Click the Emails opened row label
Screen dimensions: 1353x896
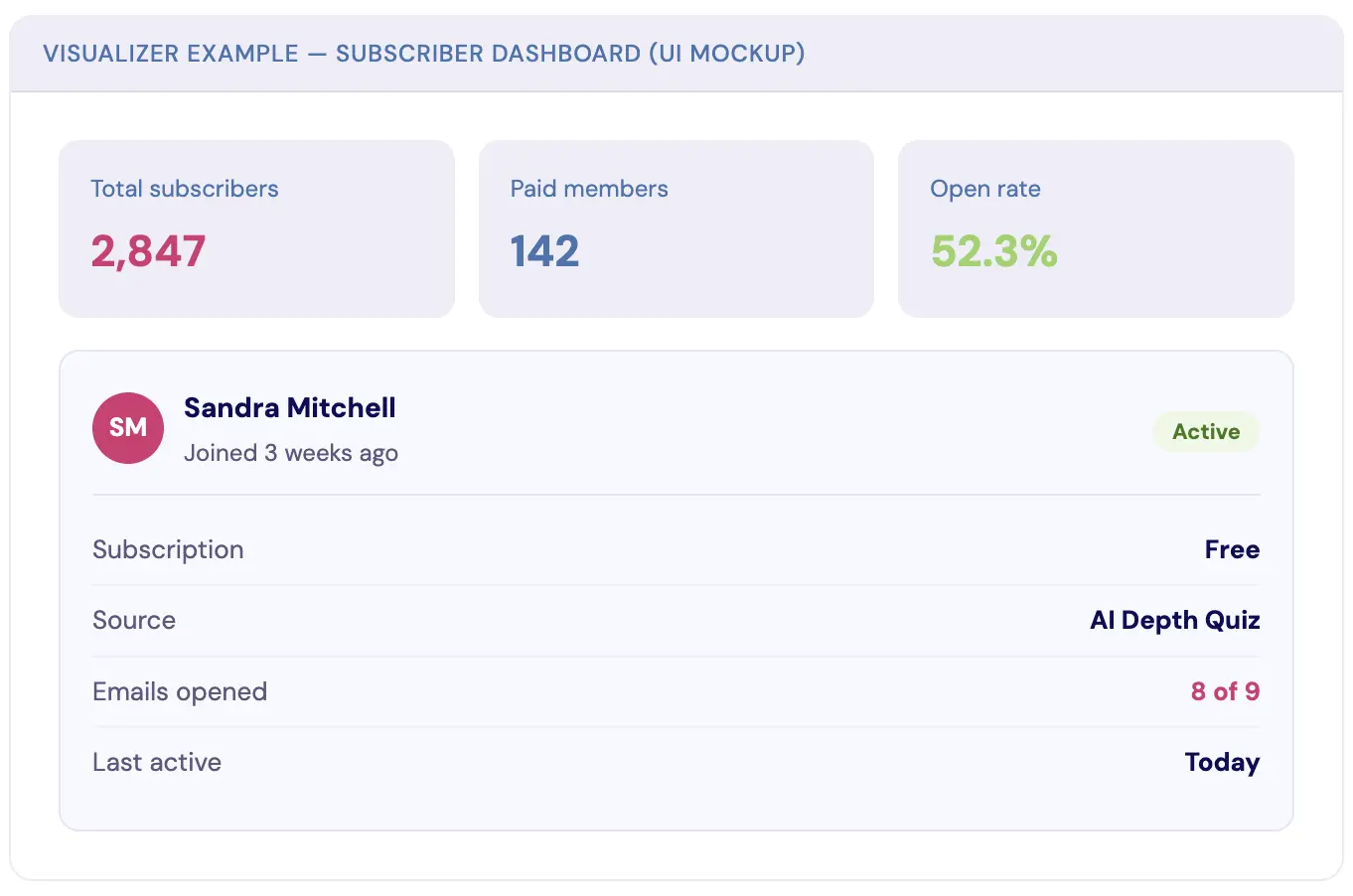180,692
